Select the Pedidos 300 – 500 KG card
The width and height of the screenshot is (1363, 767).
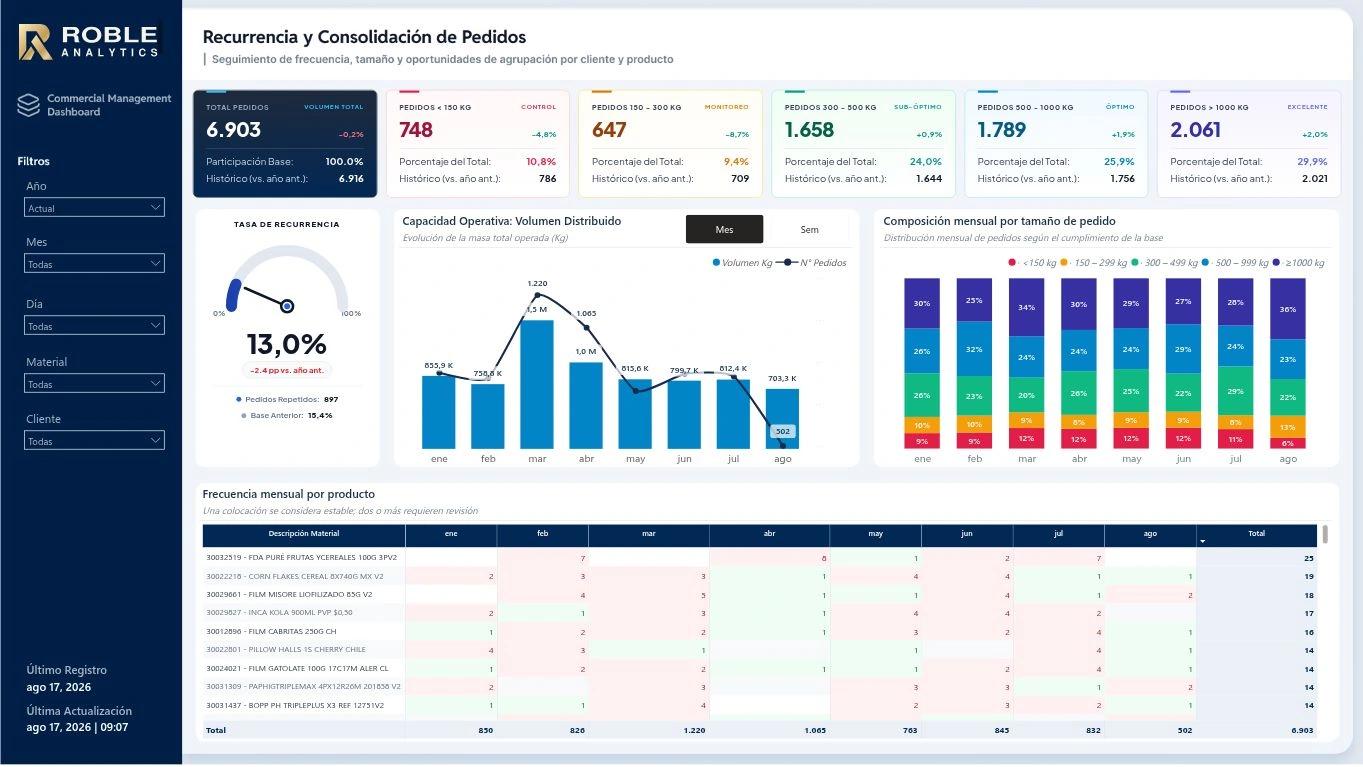tap(863, 144)
